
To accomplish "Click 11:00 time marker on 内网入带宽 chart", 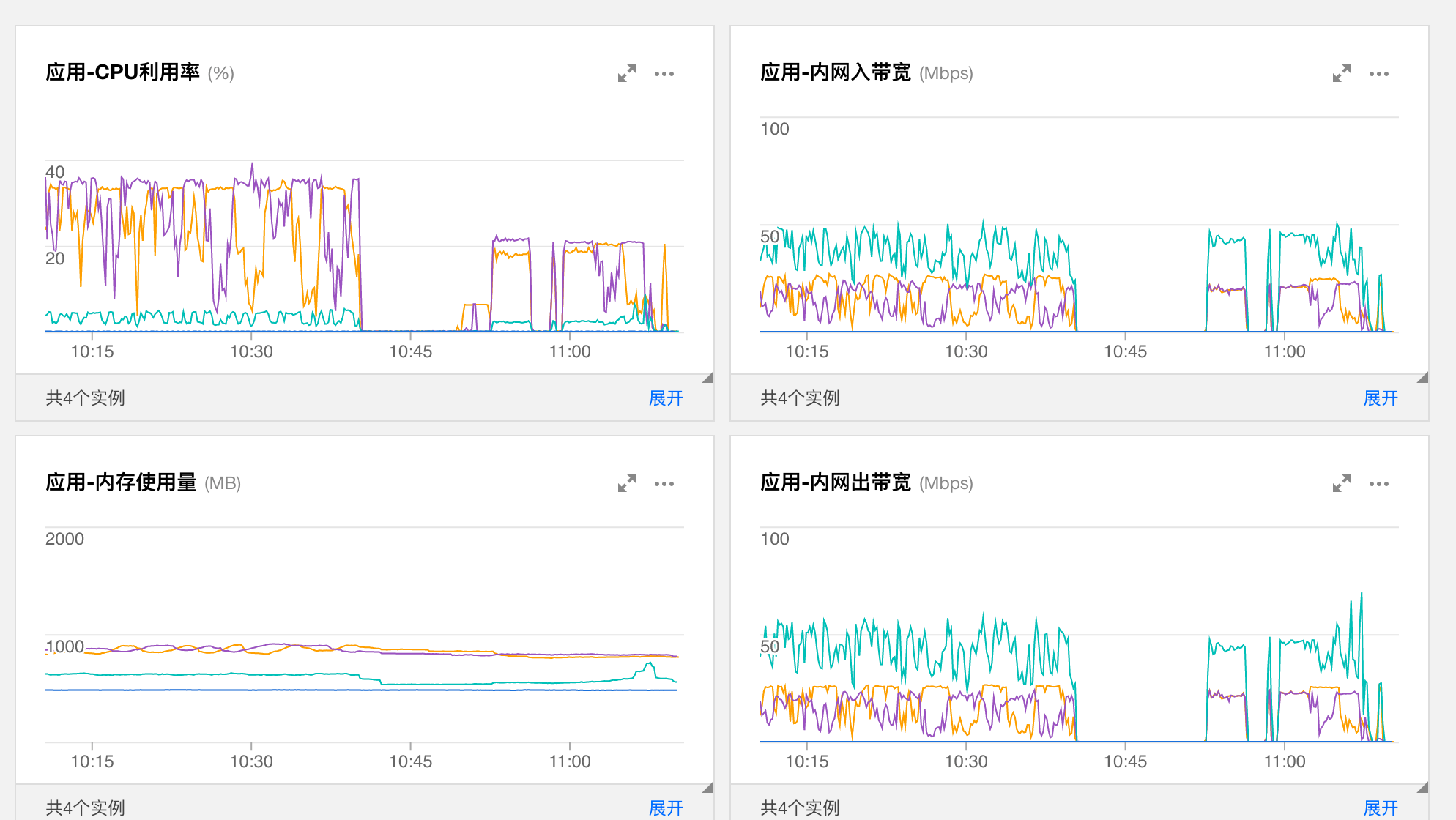I will 1285,351.
